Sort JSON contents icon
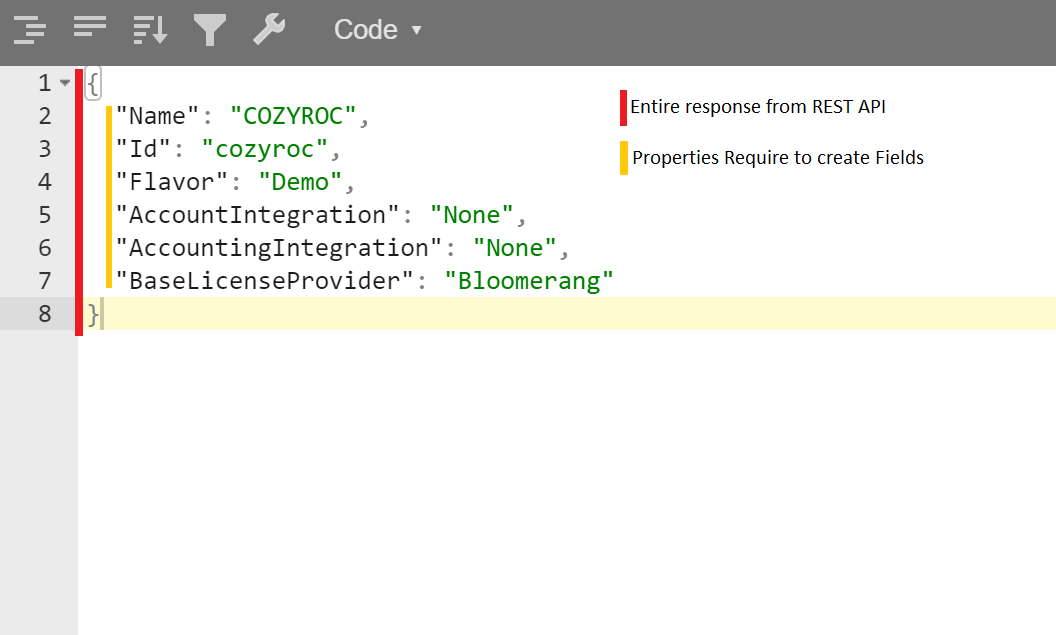Viewport: 1056px width, 635px height. (x=150, y=30)
